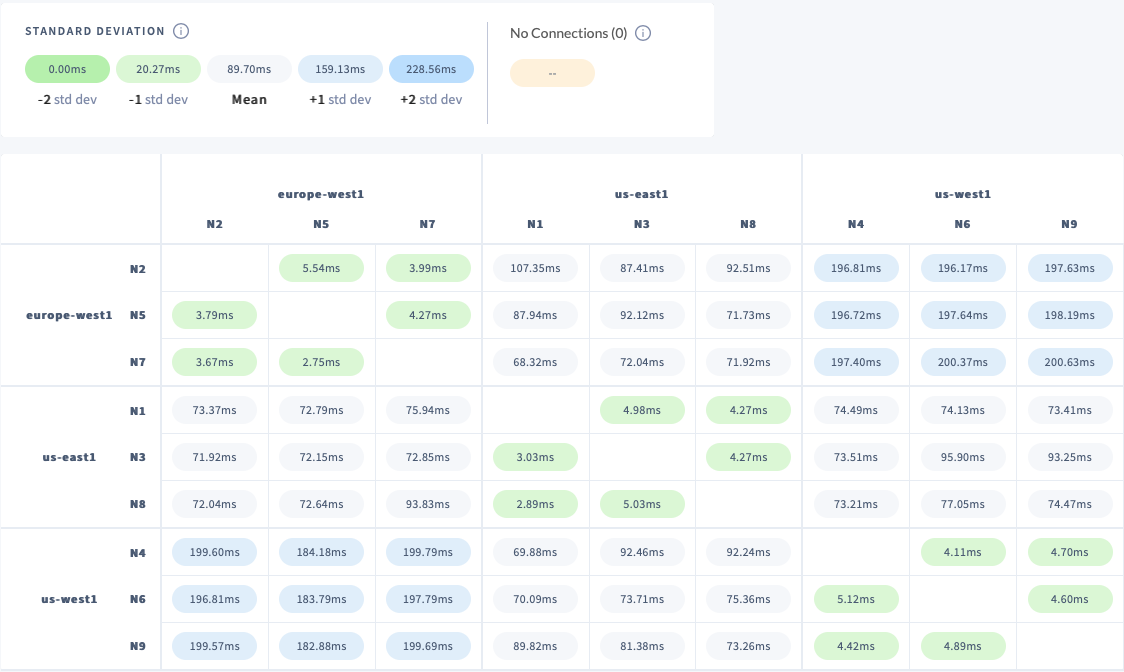
Task: Select the 228.56ms legend badge
Action: pos(431,69)
